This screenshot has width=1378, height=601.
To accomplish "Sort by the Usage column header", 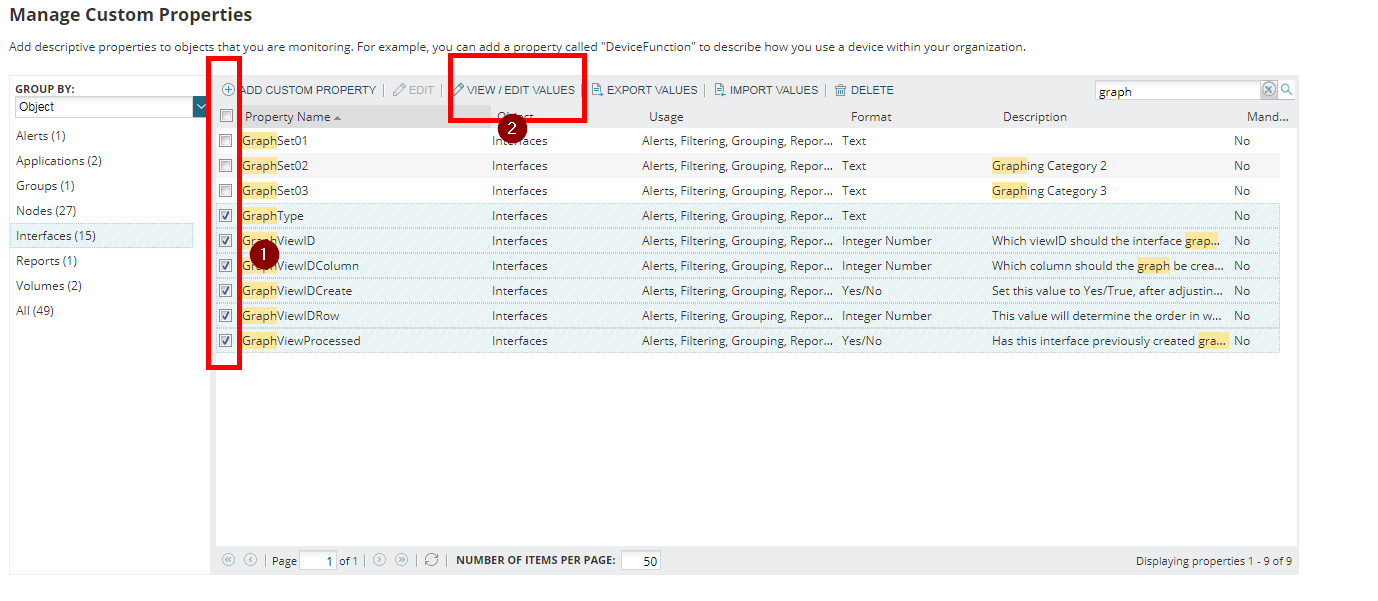I will click(x=666, y=117).
